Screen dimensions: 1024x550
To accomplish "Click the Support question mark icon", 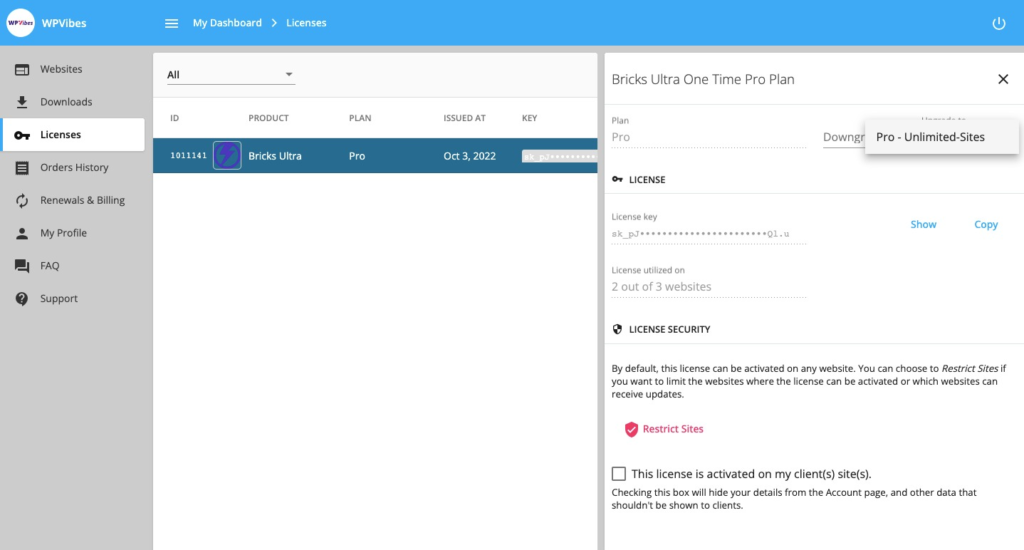I will 22,299.
